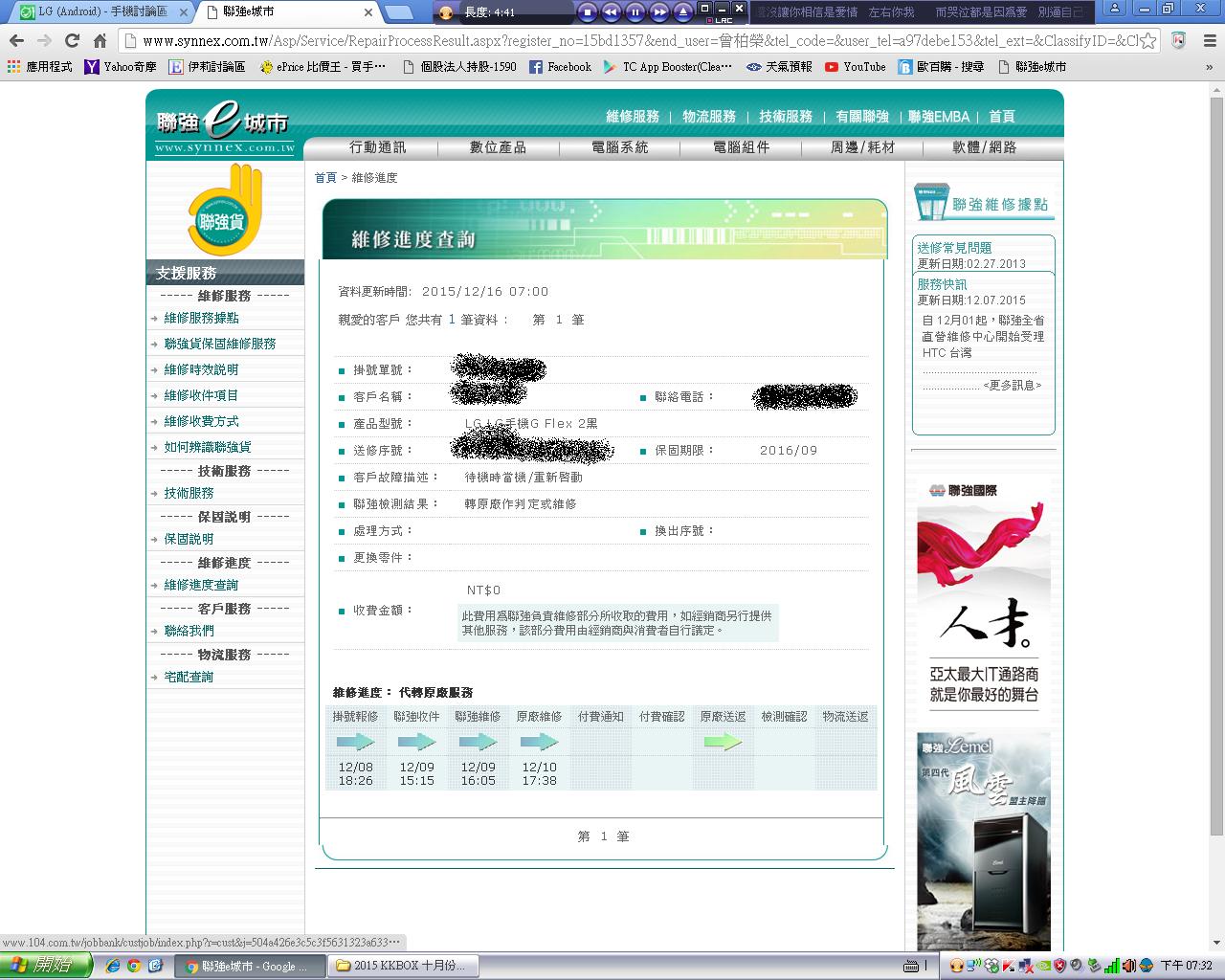Open 維修進度查詢 sidebar link

click(x=201, y=585)
